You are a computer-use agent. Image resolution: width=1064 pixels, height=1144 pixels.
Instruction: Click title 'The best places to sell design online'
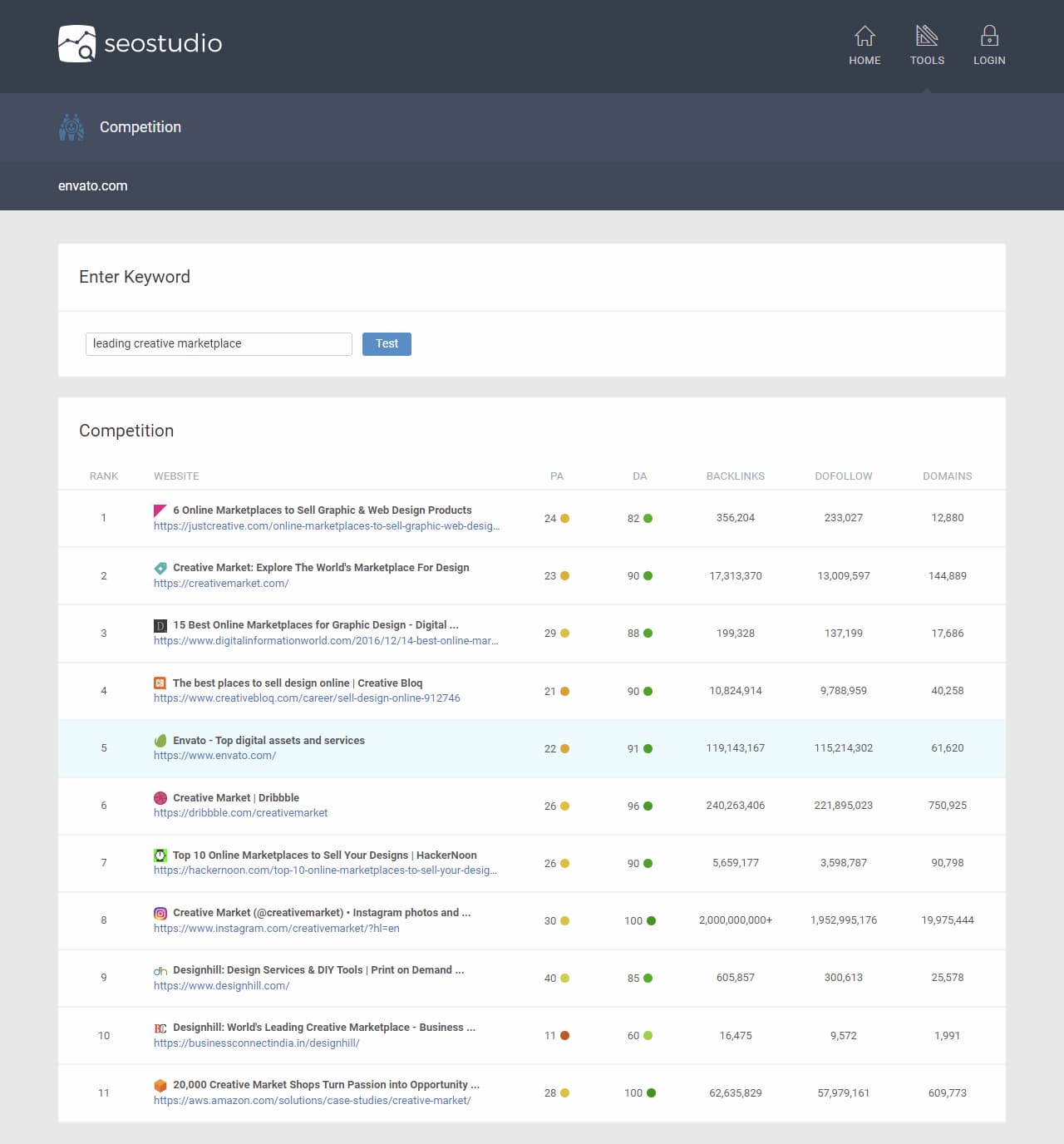point(298,683)
